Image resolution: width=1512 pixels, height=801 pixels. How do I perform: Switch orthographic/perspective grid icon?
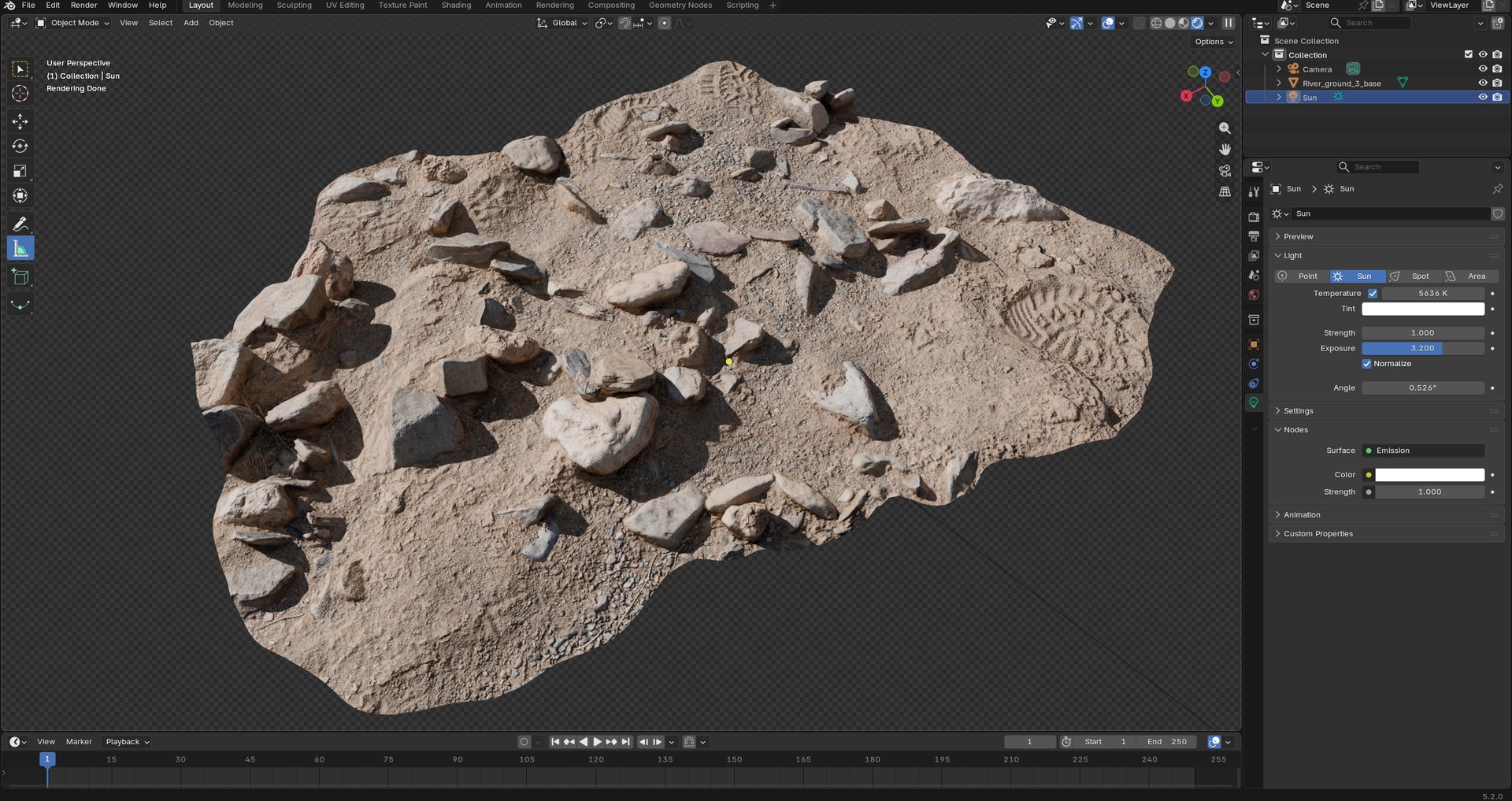pyautogui.click(x=1225, y=191)
